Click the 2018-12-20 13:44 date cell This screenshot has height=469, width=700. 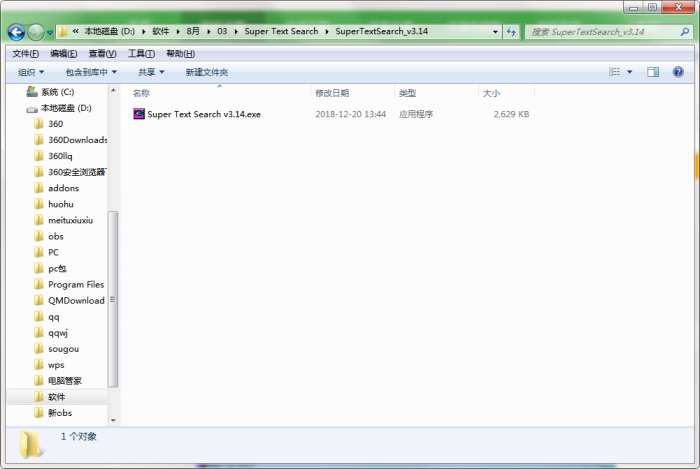coord(350,114)
